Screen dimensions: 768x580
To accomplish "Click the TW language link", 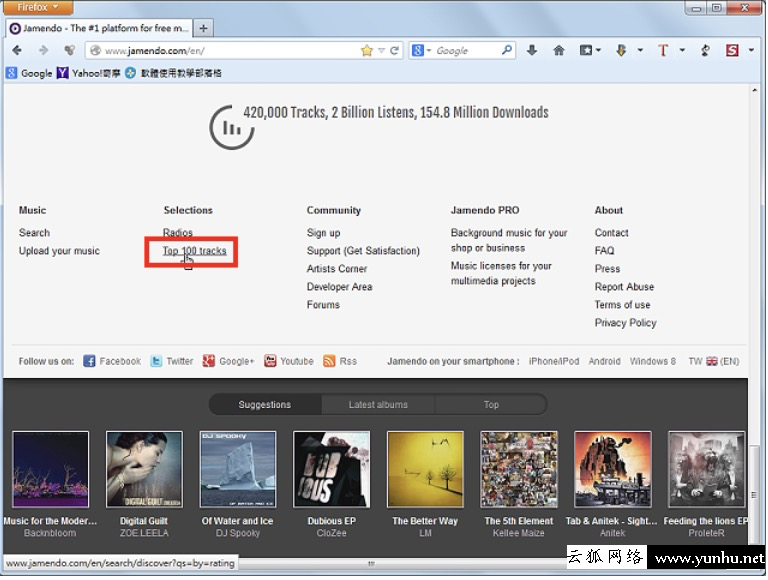I will 695,362.
